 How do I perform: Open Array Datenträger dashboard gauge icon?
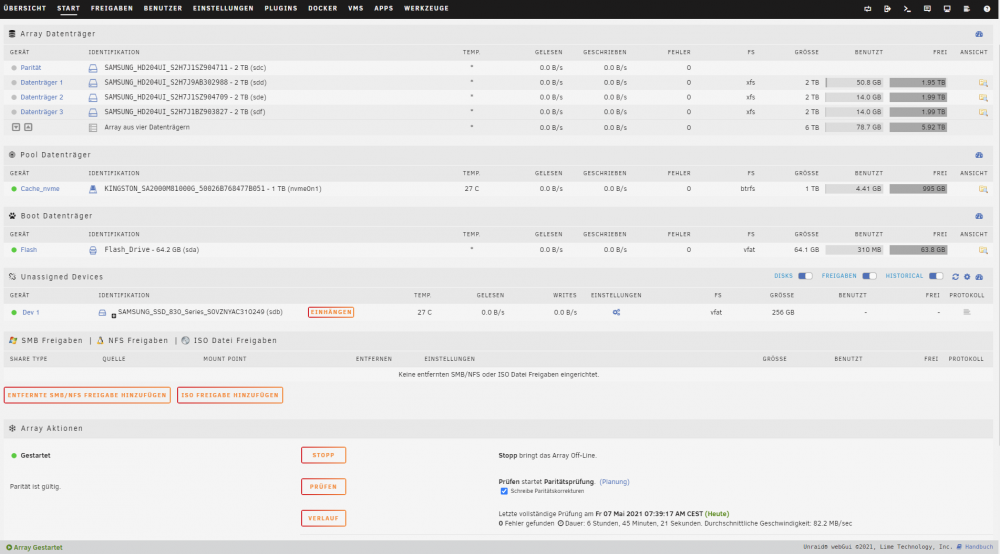pos(979,34)
